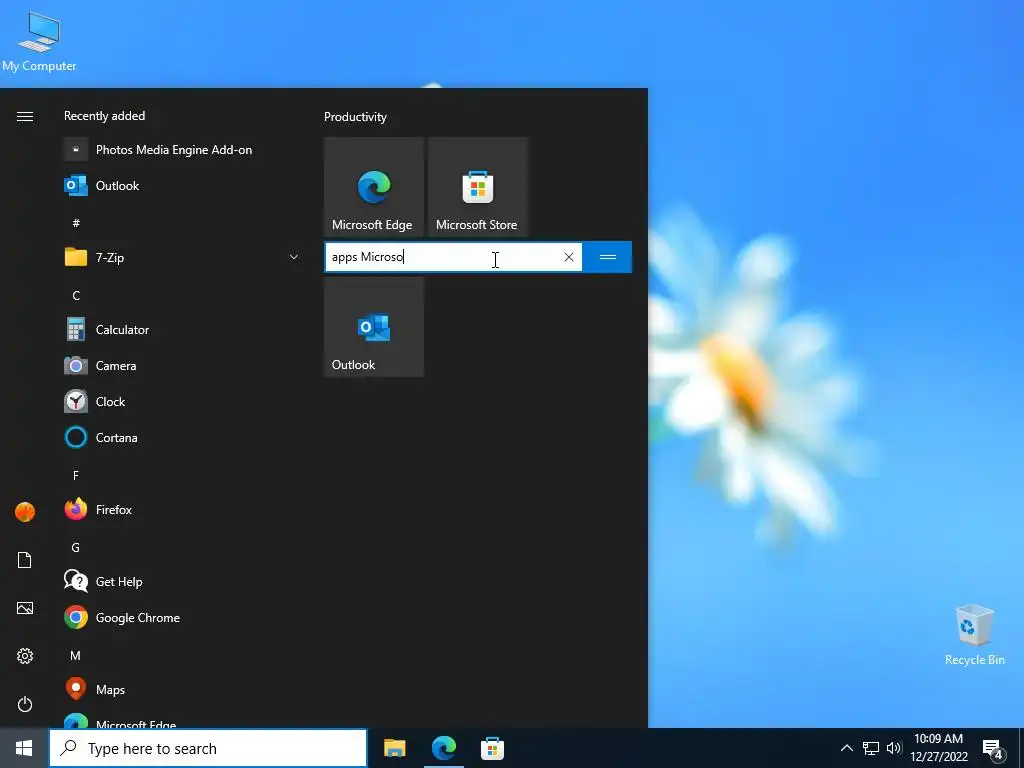The height and width of the screenshot is (768, 1024).
Task: Open the Camera app
Action: (x=183, y=366)
